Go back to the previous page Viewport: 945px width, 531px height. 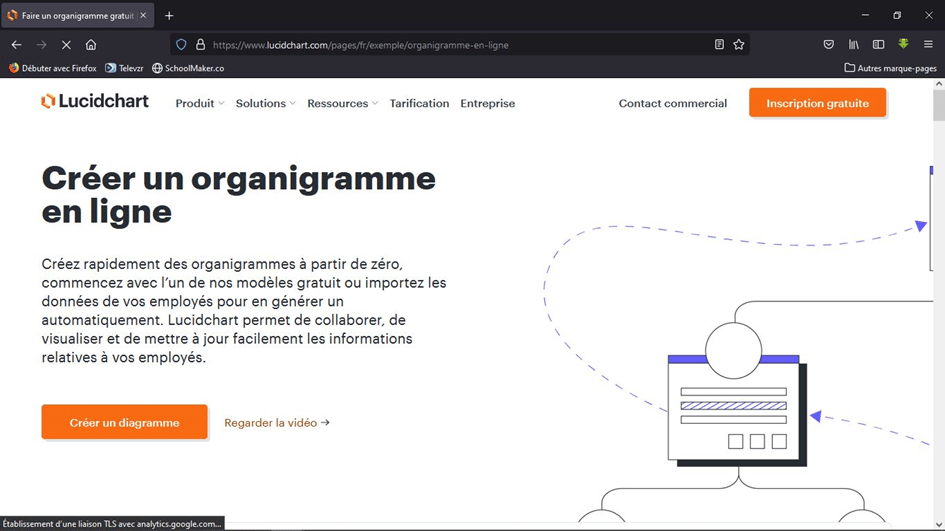(16, 45)
